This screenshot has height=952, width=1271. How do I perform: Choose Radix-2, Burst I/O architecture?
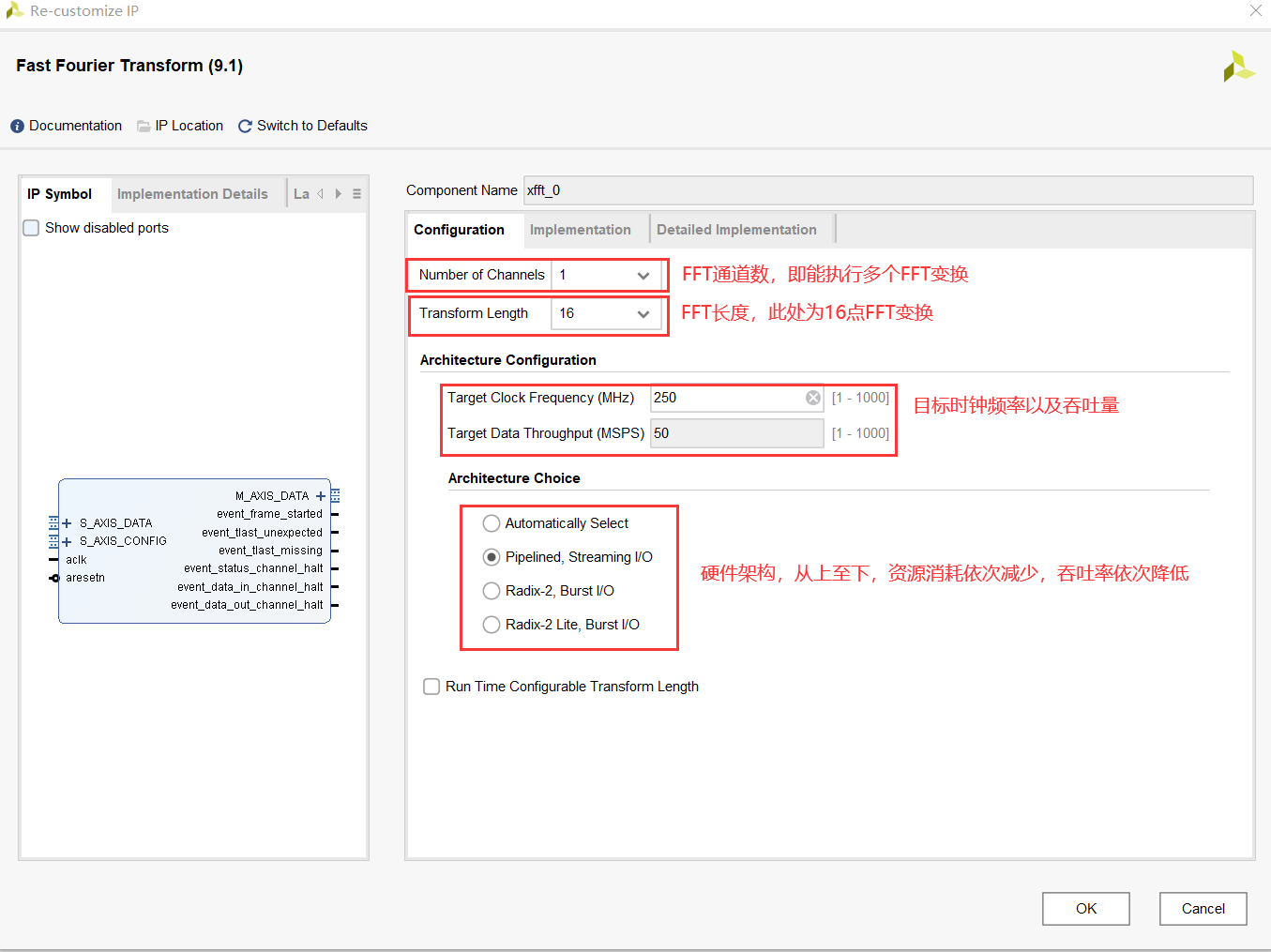click(492, 591)
